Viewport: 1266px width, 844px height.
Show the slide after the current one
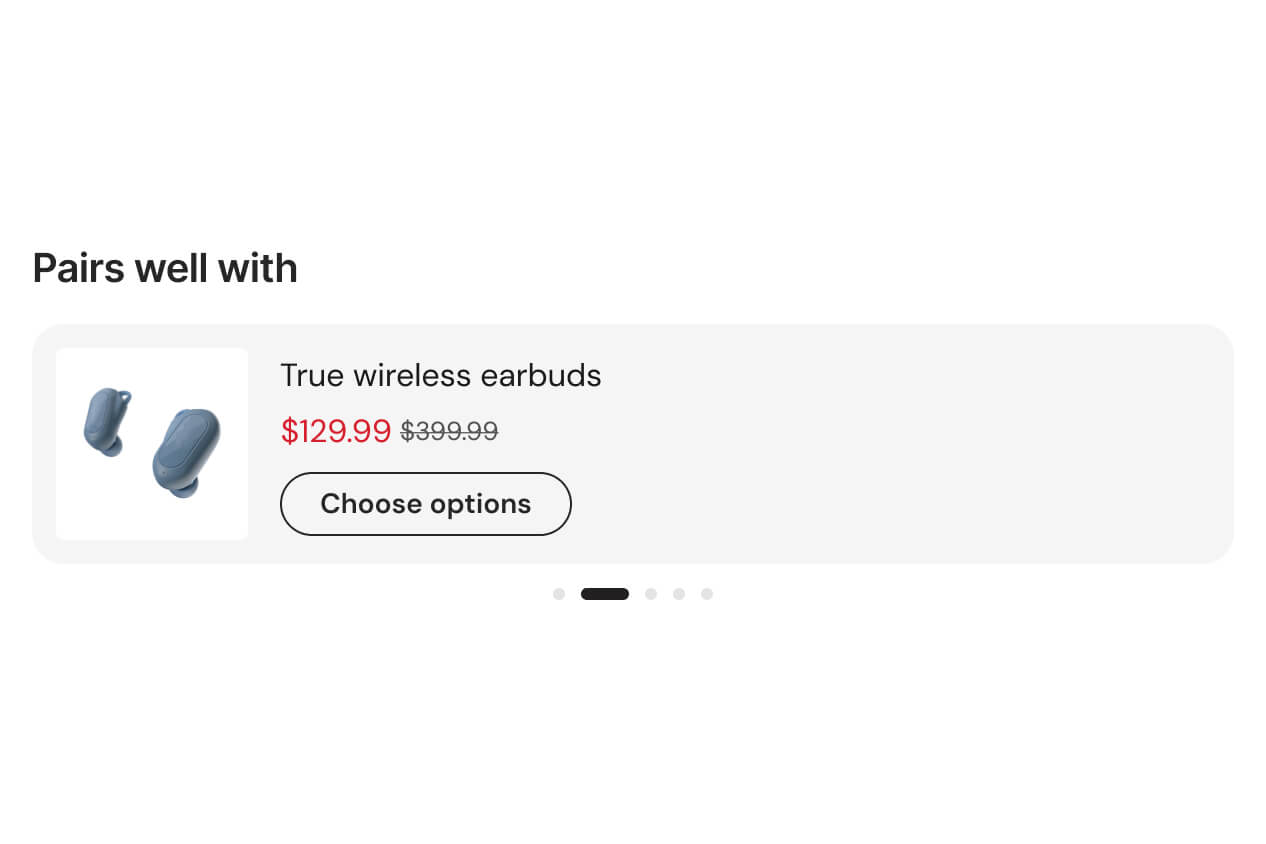point(651,594)
